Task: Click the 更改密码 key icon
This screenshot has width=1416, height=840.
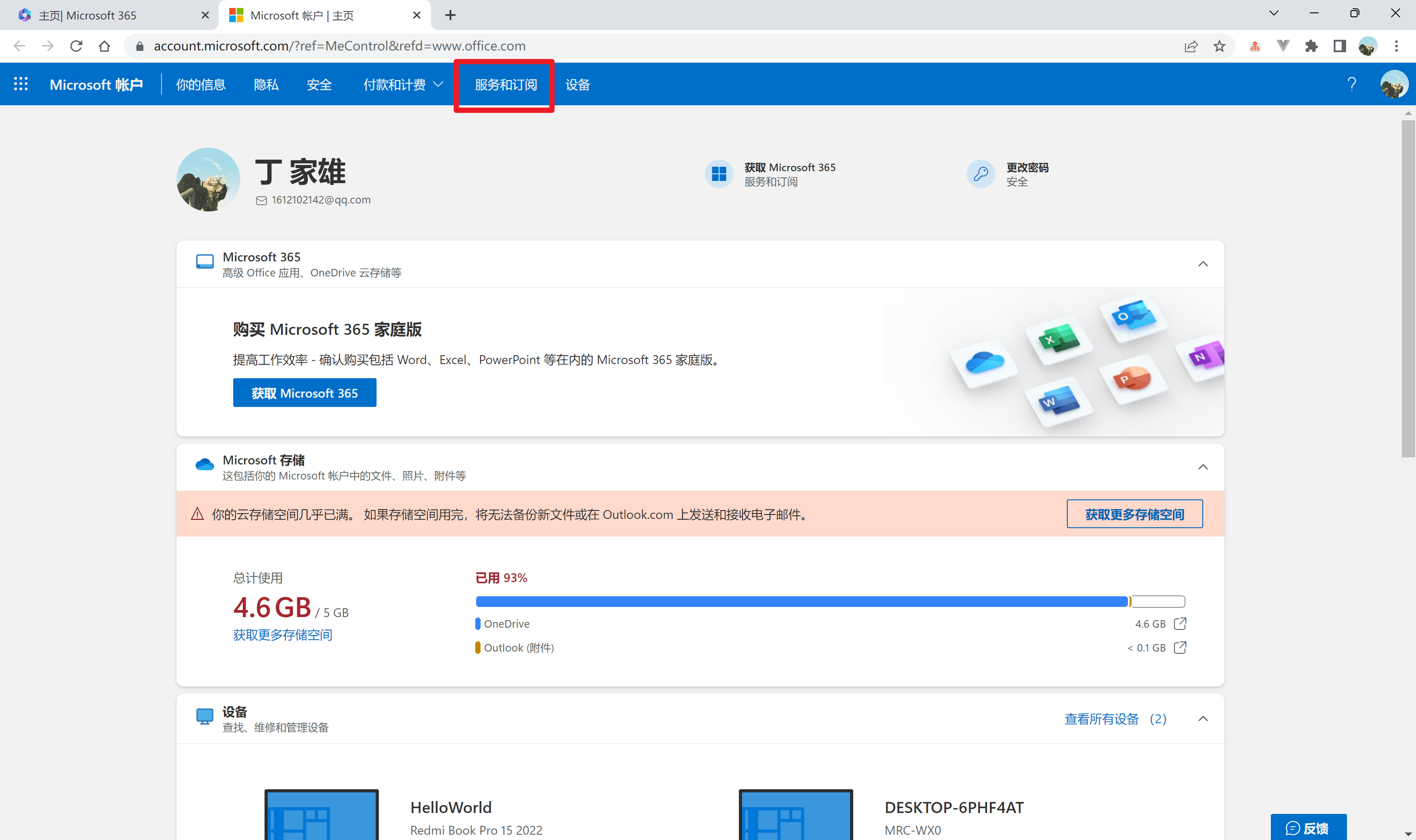Action: [x=981, y=174]
